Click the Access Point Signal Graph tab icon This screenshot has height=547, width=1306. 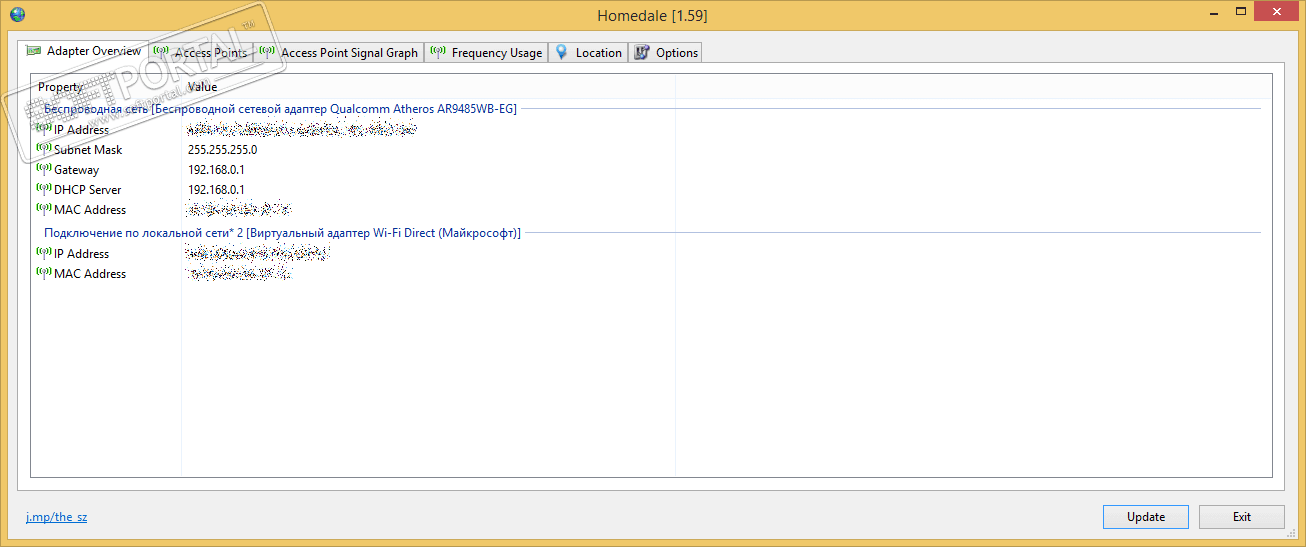(267, 52)
